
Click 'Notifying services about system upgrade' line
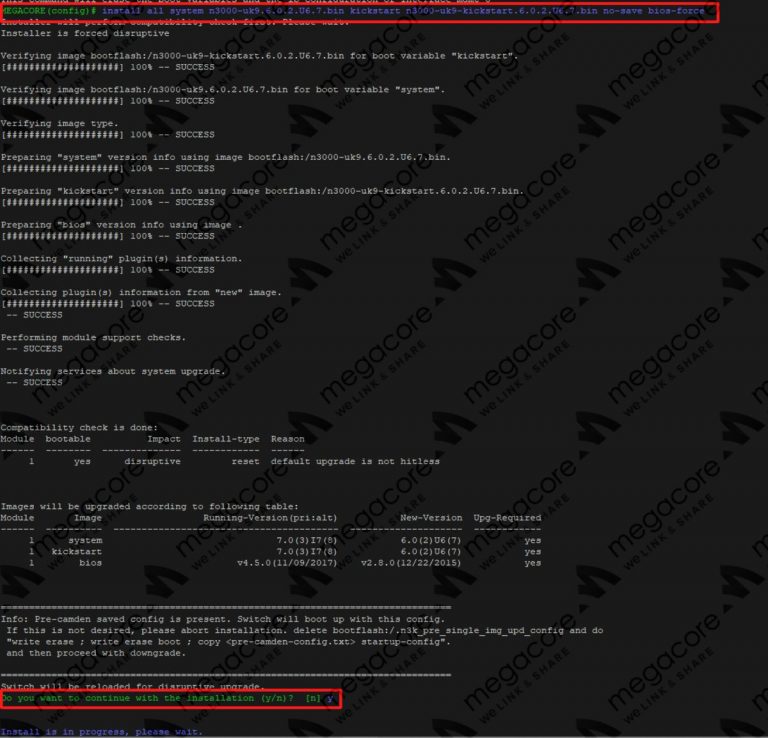point(113,371)
